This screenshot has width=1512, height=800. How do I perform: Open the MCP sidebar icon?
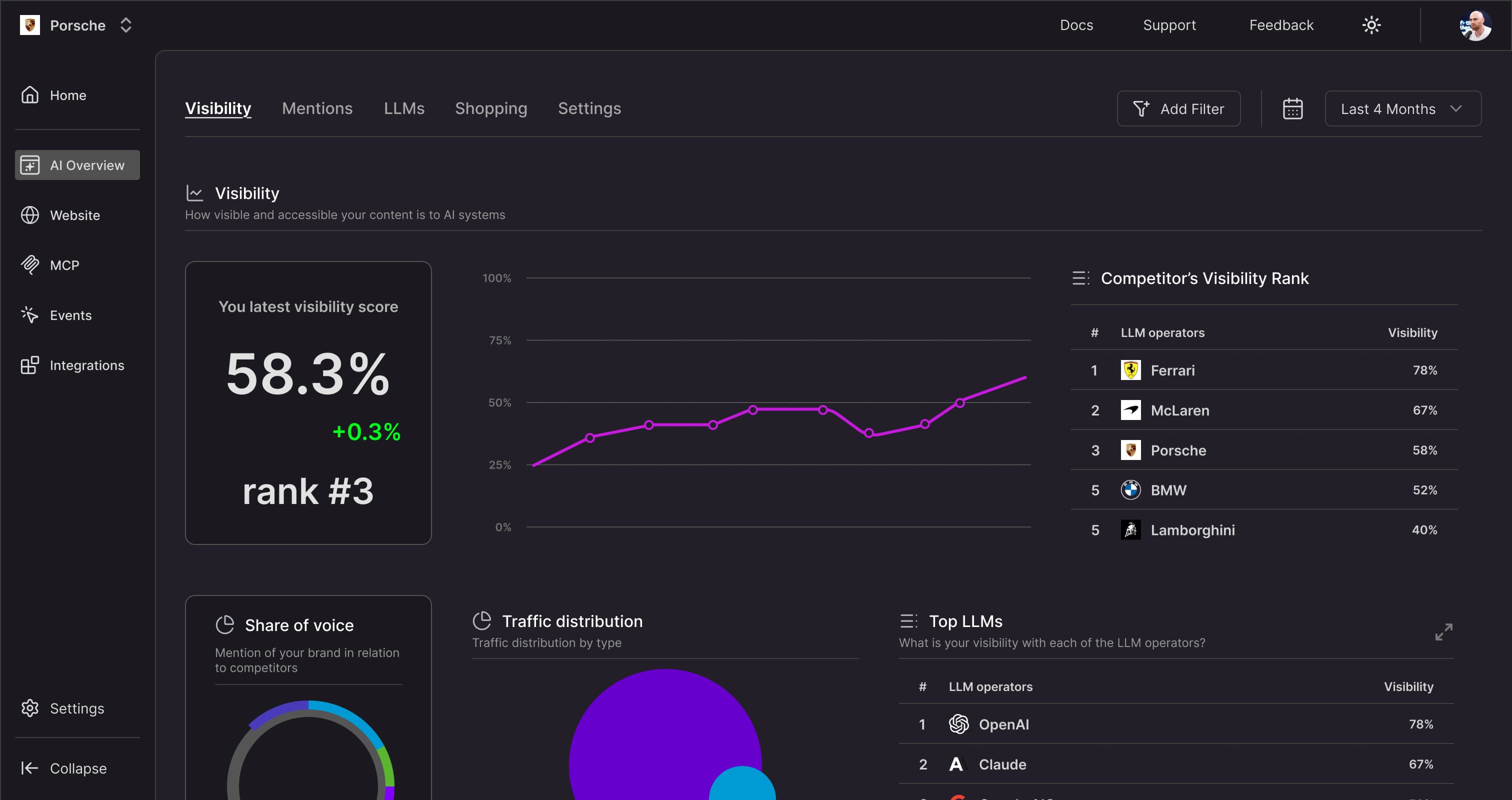click(x=29, y=265)
